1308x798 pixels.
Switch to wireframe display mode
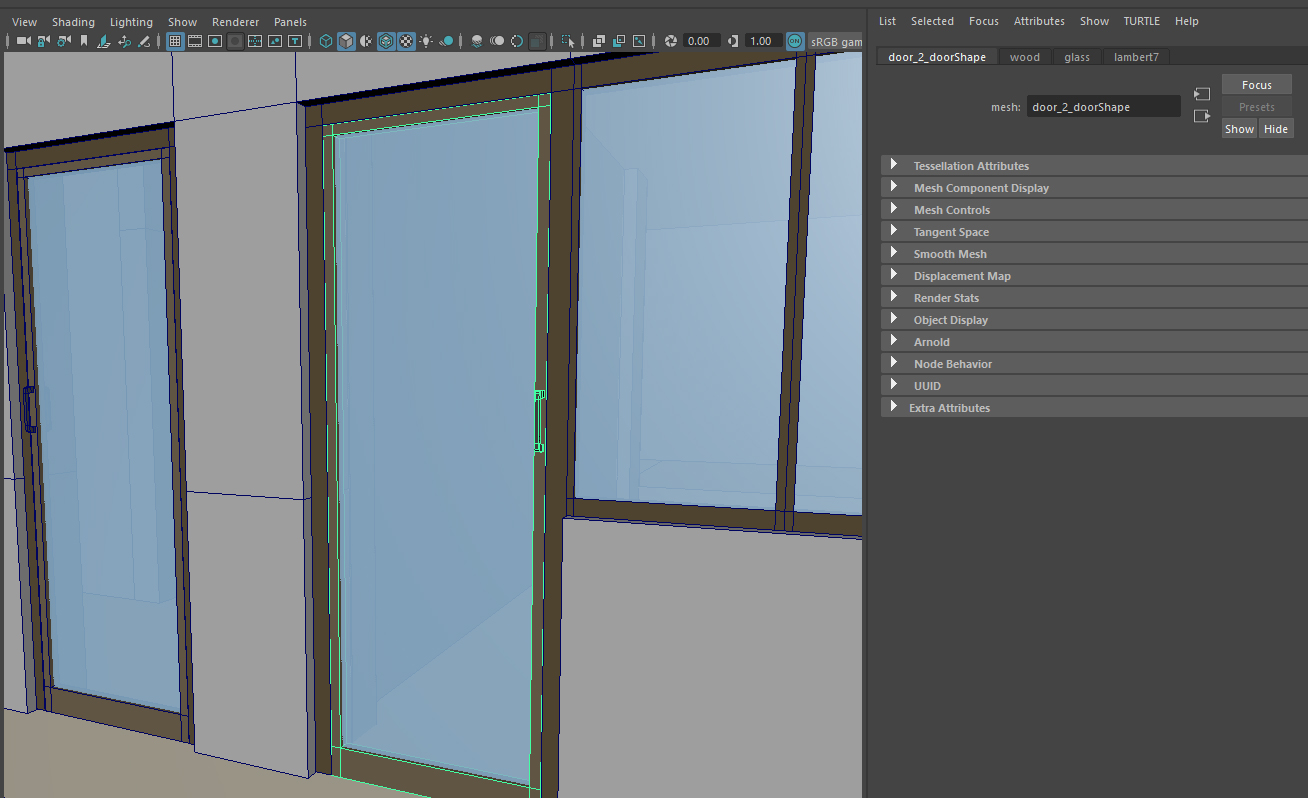(x=324, y=41)
